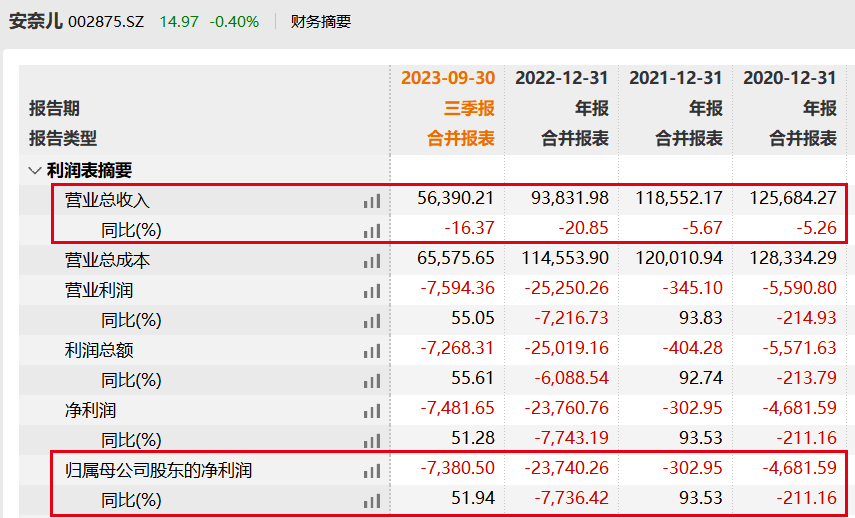Viewport: 855px width, 518px height.
Task: Select the 净利润 row label
Action: click(x=91, y=410)
